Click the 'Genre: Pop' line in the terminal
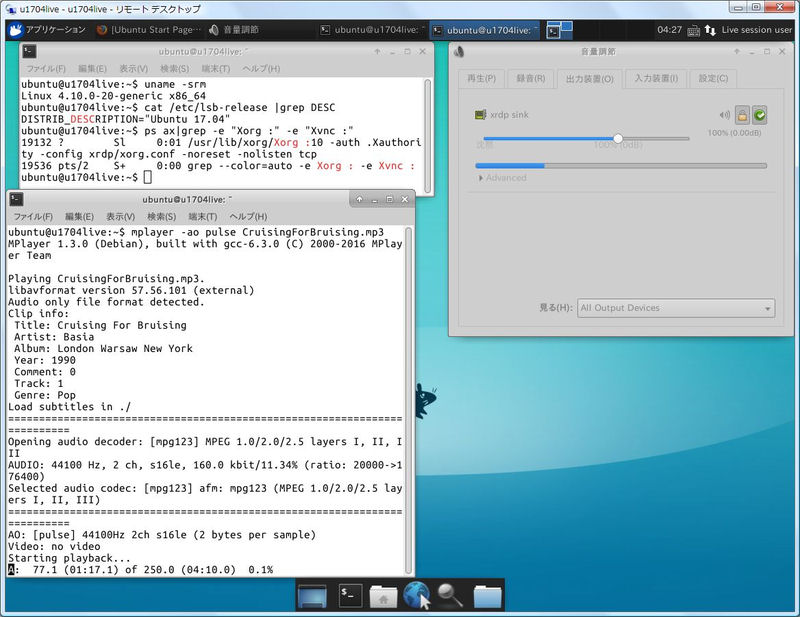Image resolution: width=800 pixels, height=617 pixels. pos(45,395)
